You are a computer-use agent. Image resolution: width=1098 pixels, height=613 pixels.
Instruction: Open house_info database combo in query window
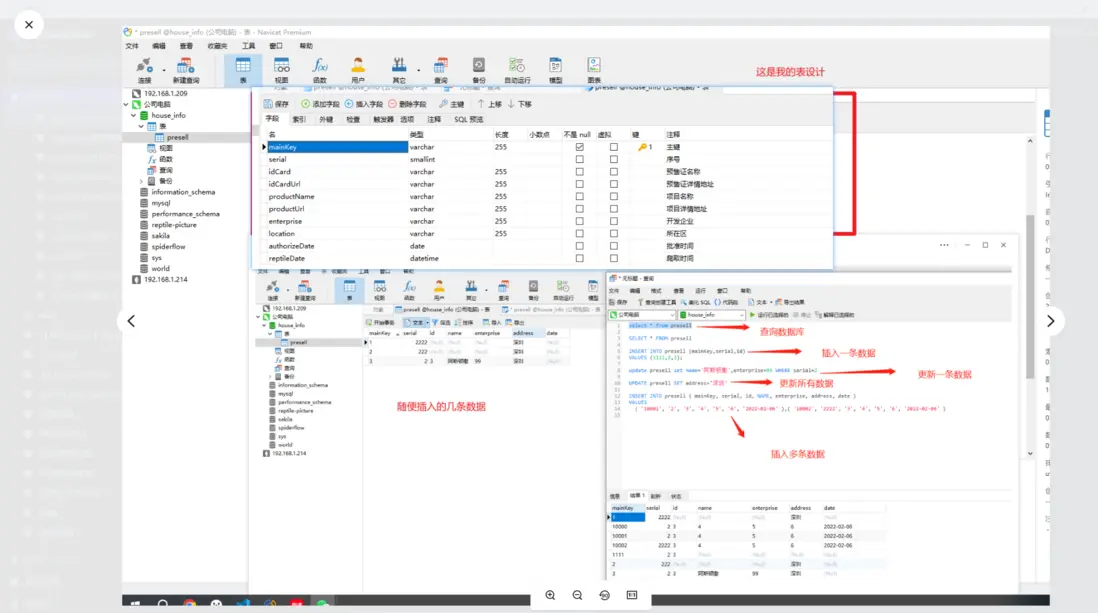tap(711, 315)
